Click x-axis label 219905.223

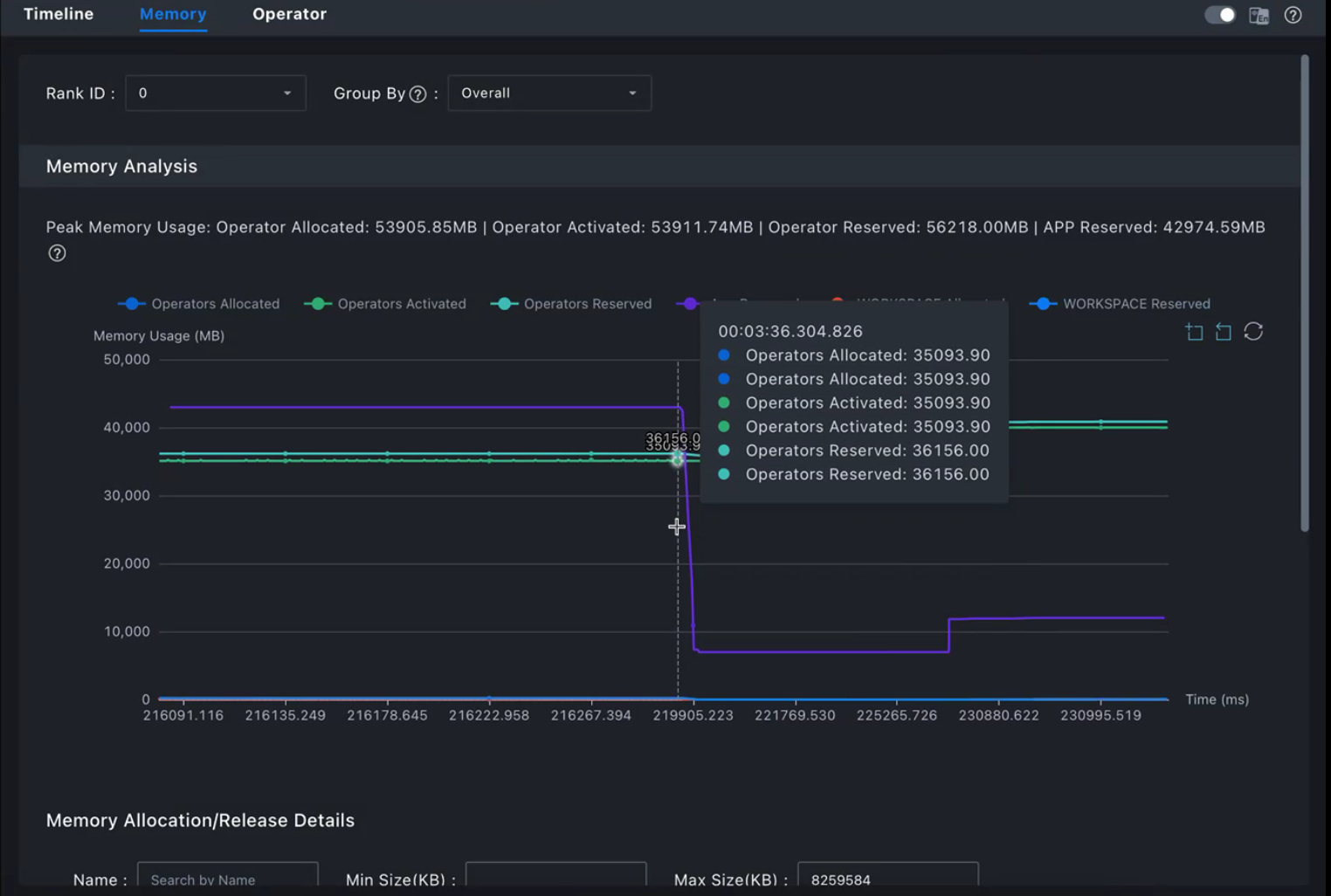[x=693, y=715]
